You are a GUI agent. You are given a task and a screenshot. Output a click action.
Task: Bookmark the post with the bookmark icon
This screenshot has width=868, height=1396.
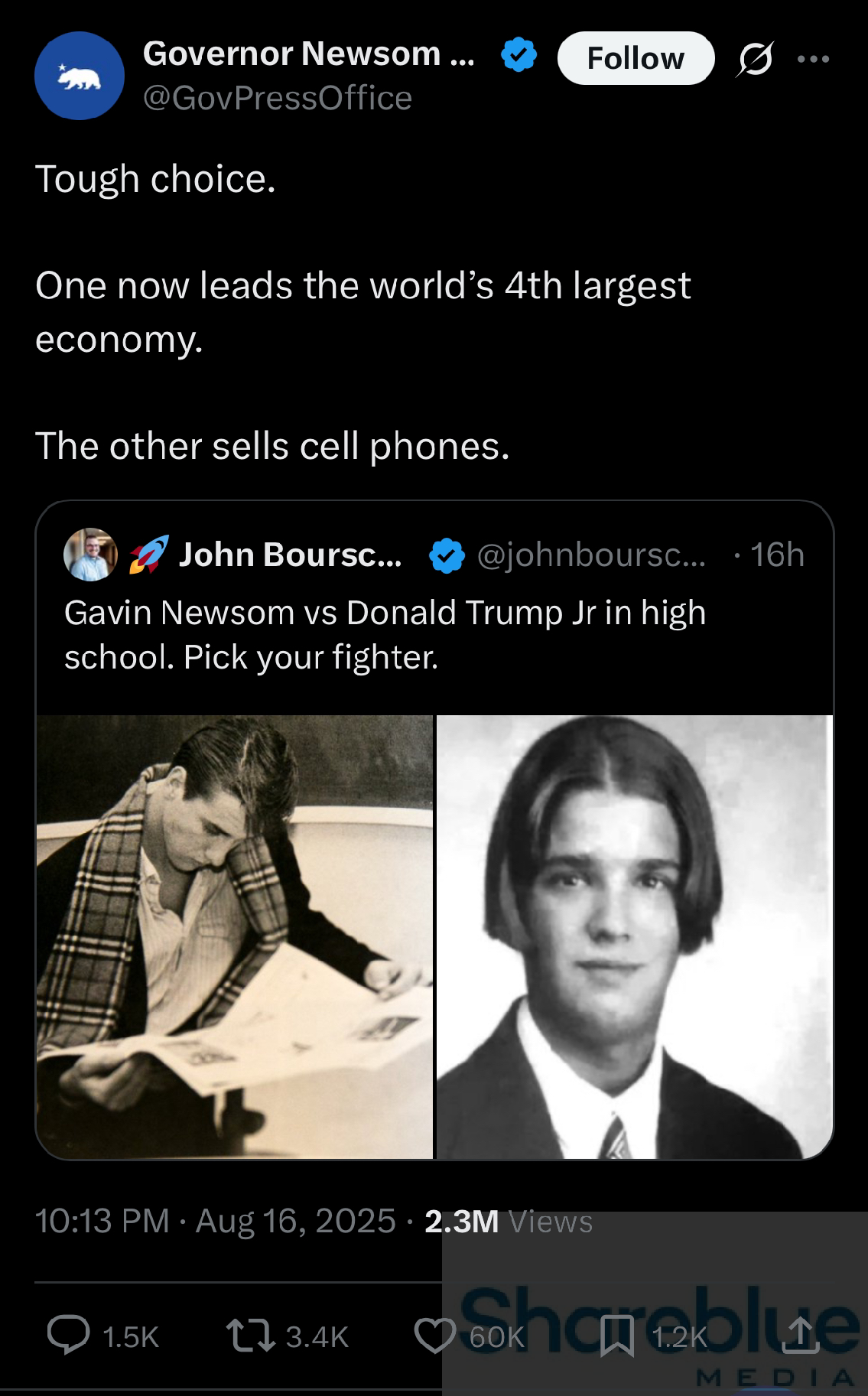point(617,1336)
